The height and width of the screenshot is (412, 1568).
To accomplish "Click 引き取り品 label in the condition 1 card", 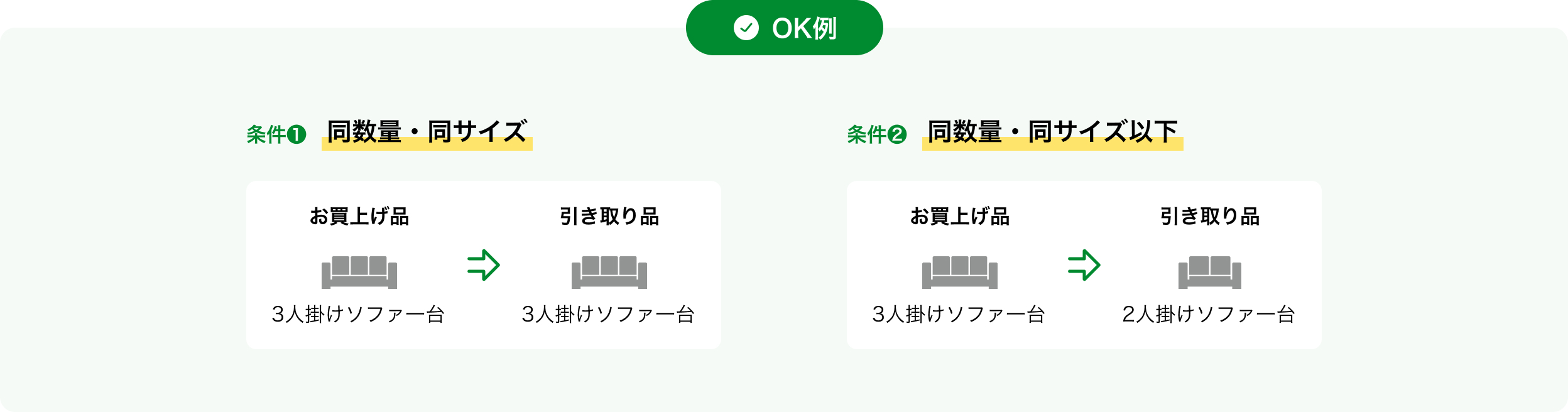I will 609,216.
